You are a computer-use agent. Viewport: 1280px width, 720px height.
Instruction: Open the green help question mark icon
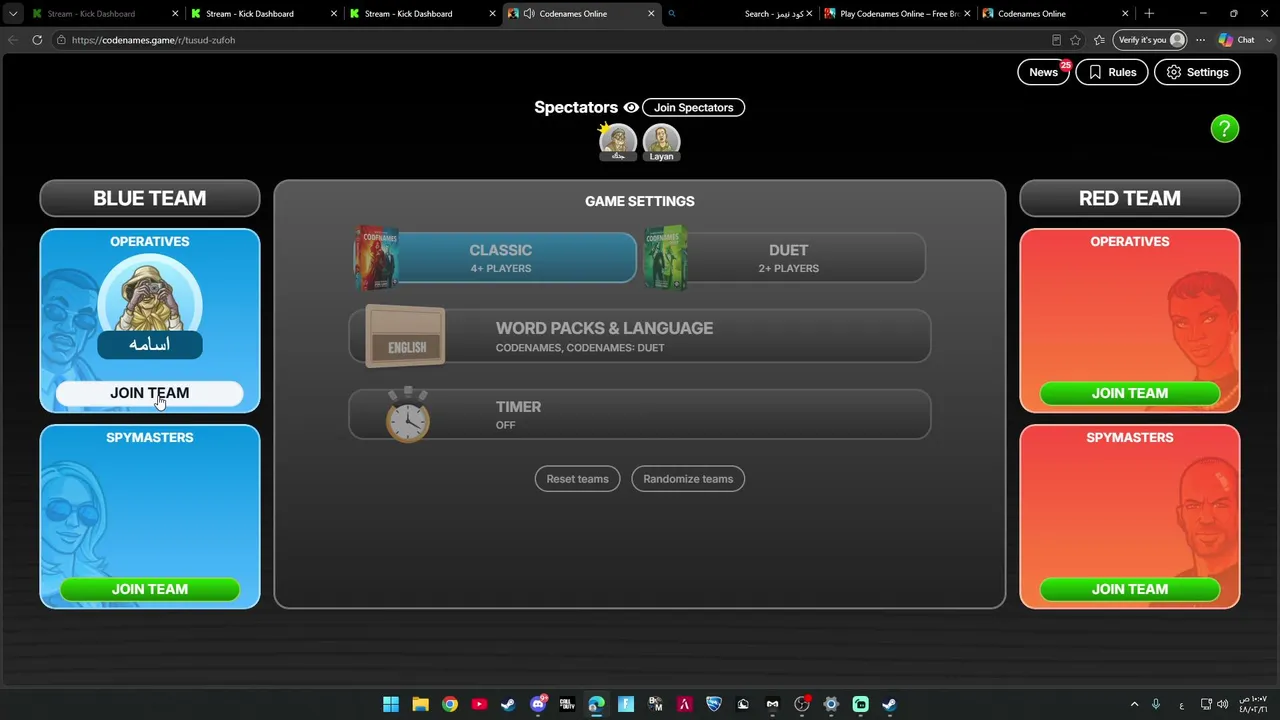[1224, 129]
